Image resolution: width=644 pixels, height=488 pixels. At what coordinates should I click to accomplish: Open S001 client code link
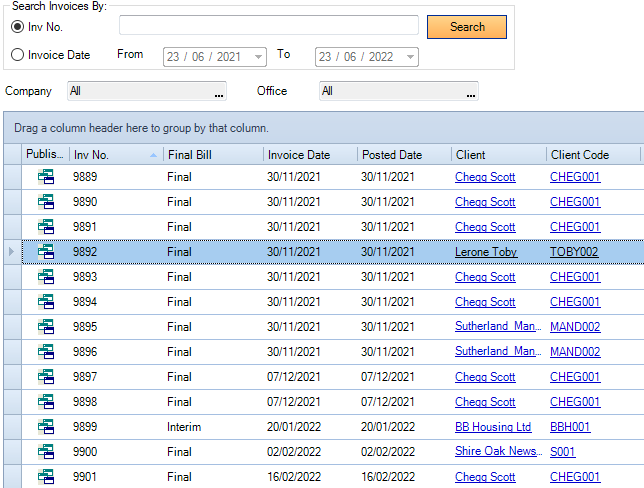tap(562, 452)
